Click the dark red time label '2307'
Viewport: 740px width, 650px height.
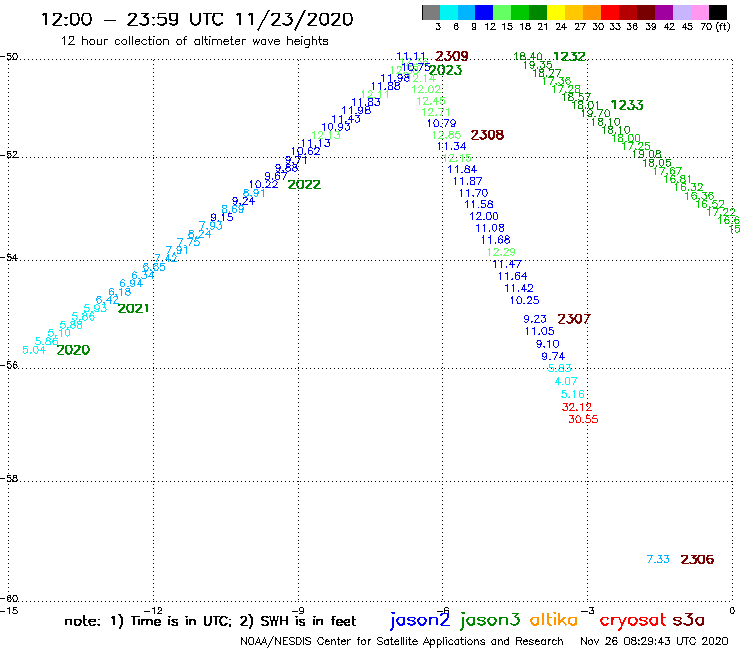(574, 319)
